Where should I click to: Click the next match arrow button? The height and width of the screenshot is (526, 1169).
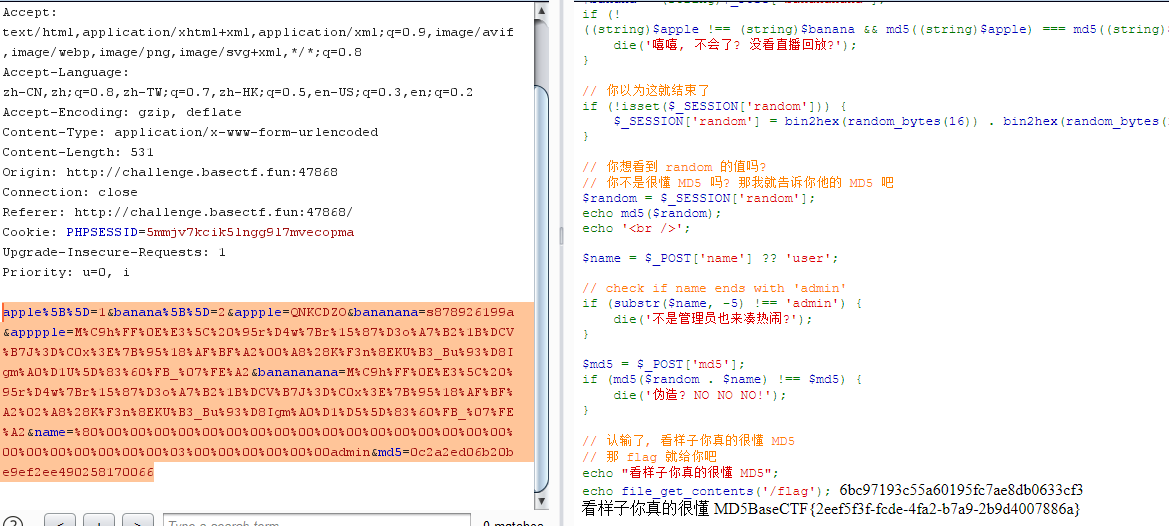[138, 521]
